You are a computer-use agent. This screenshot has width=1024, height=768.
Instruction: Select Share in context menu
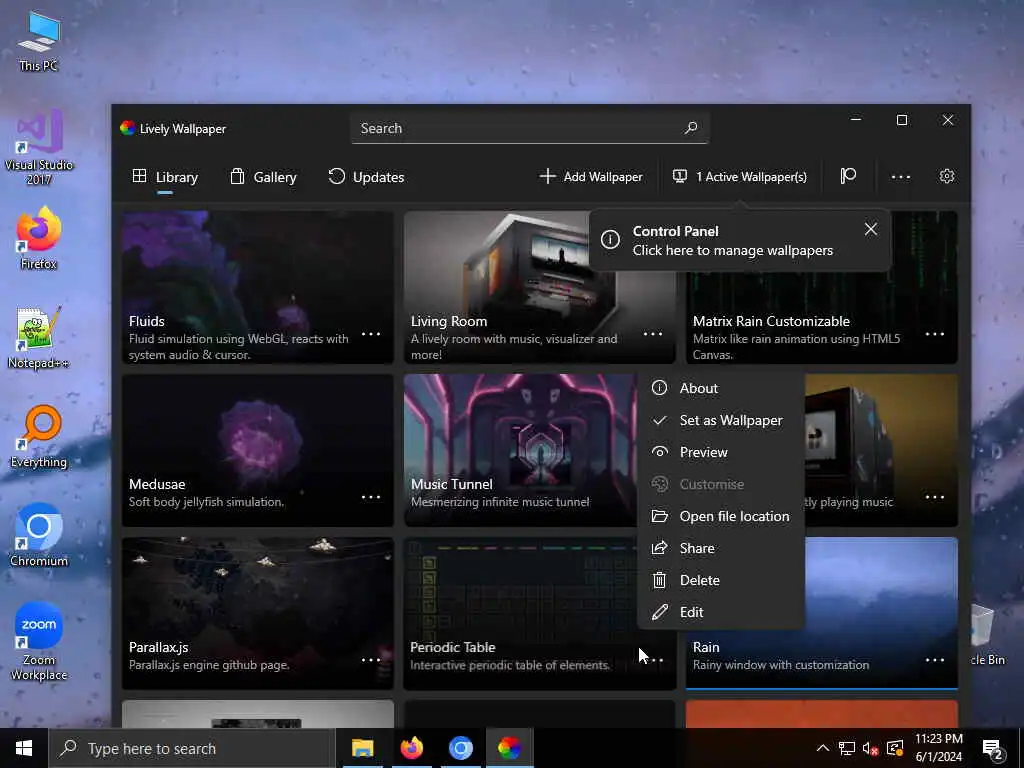click(720, 548)
